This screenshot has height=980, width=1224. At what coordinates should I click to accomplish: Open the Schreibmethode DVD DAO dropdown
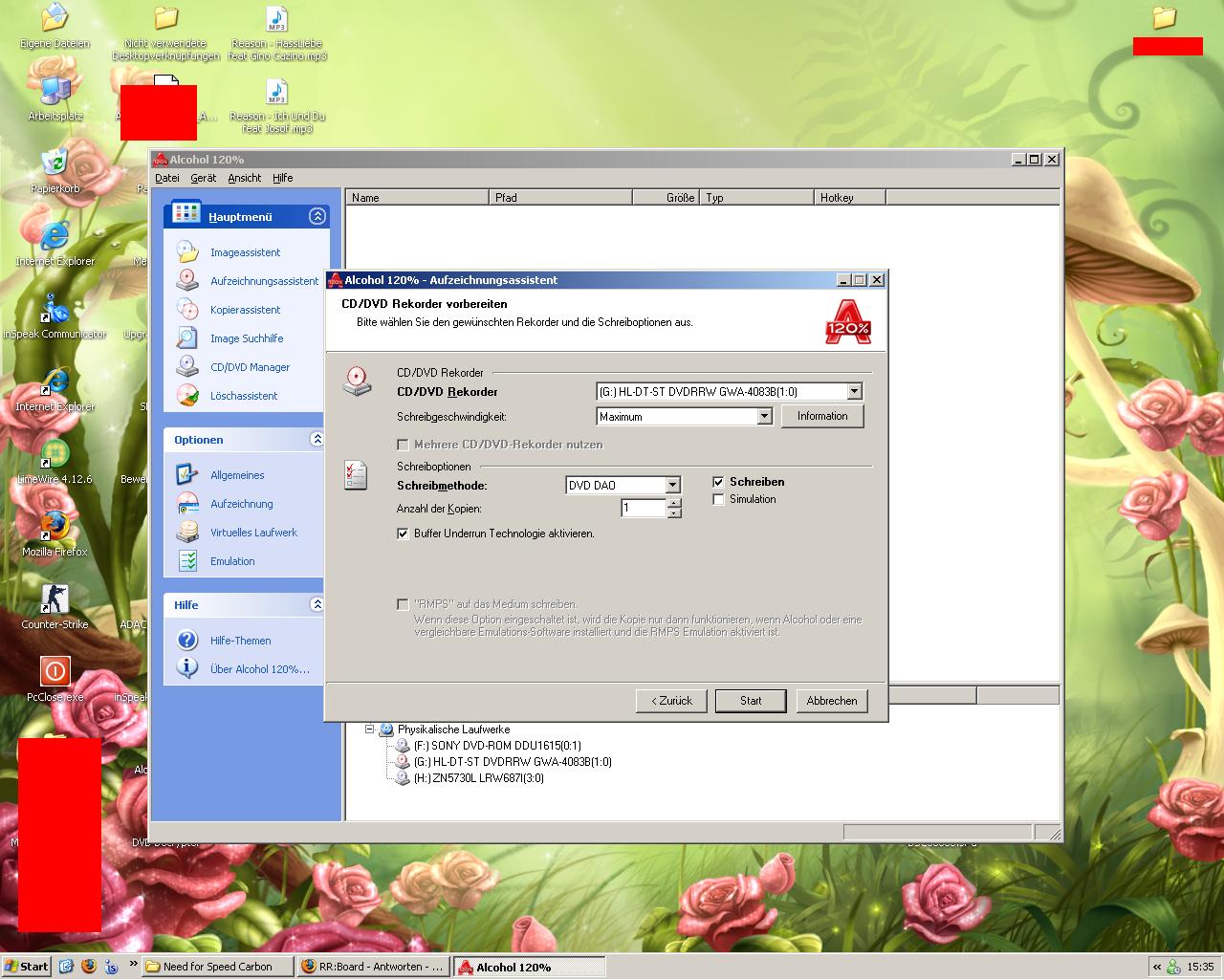(672, 485)
